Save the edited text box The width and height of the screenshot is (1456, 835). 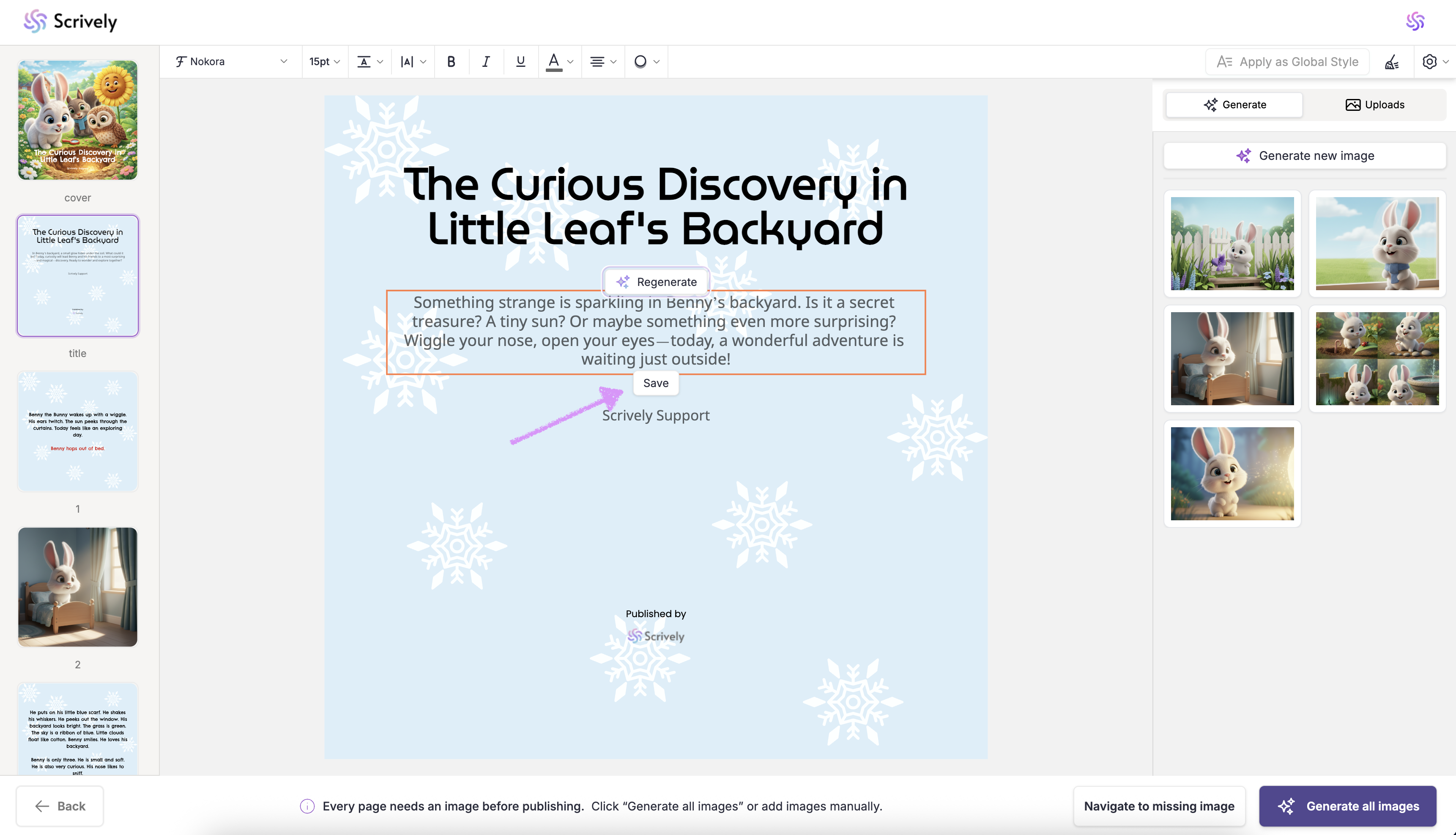pos(656,382)
